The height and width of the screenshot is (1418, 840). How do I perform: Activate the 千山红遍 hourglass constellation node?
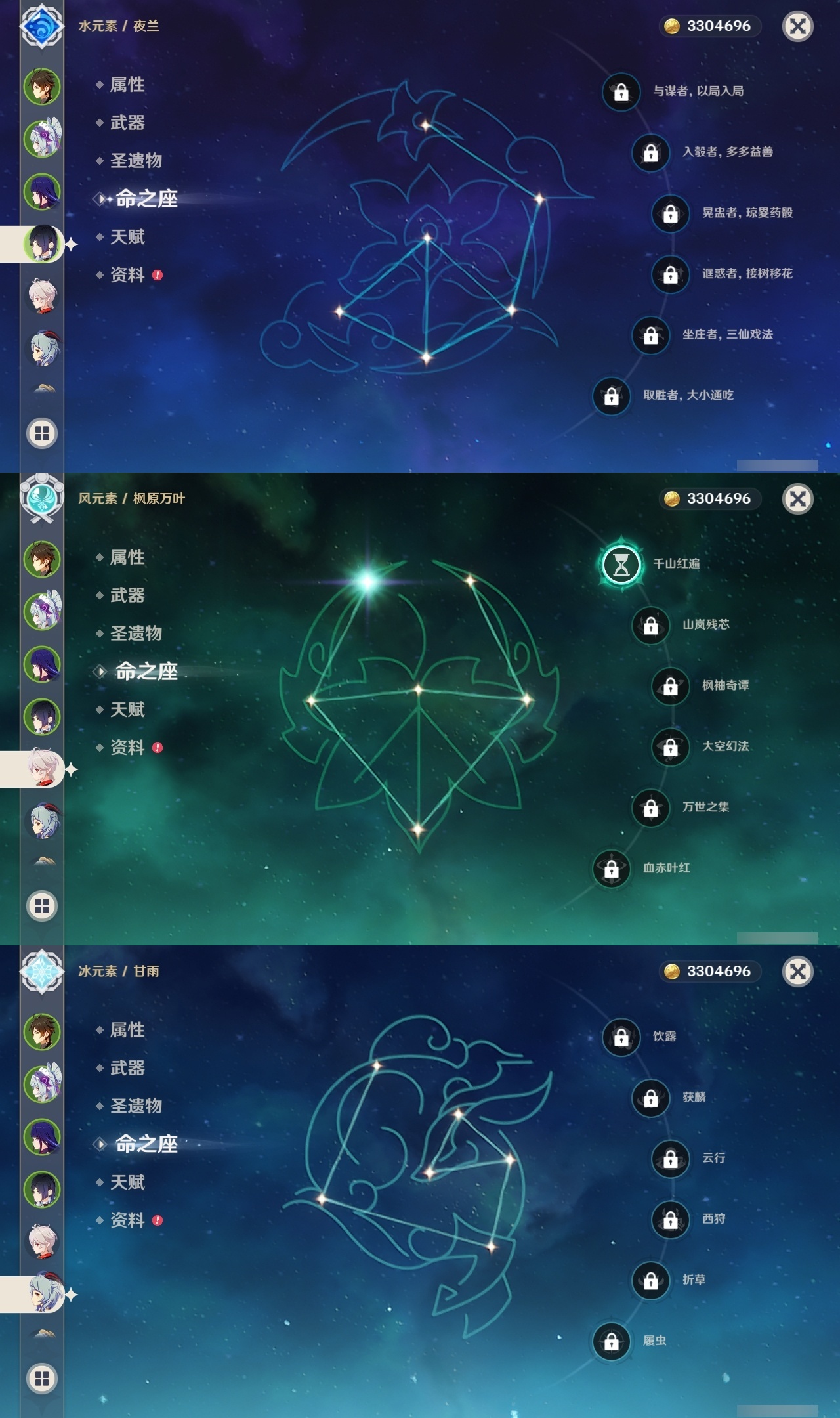(x=621, y=564)
